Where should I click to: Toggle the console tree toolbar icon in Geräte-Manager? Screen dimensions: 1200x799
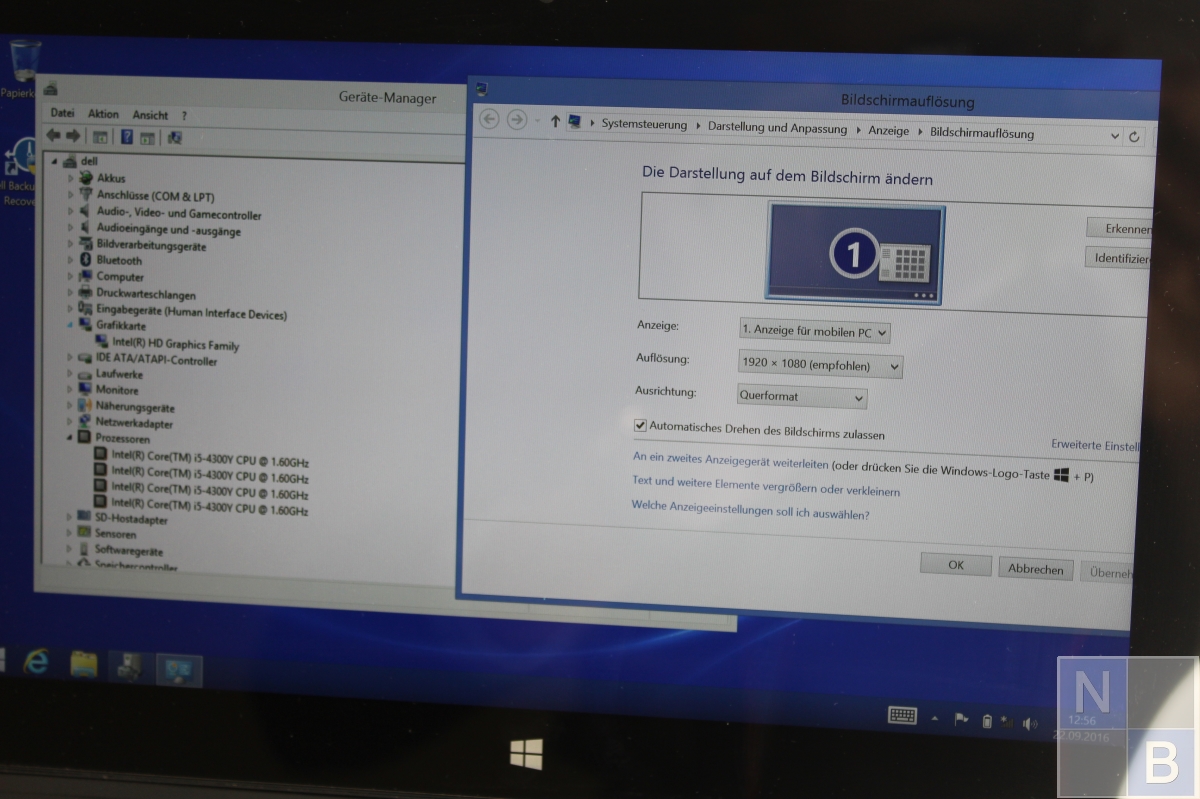100,137
